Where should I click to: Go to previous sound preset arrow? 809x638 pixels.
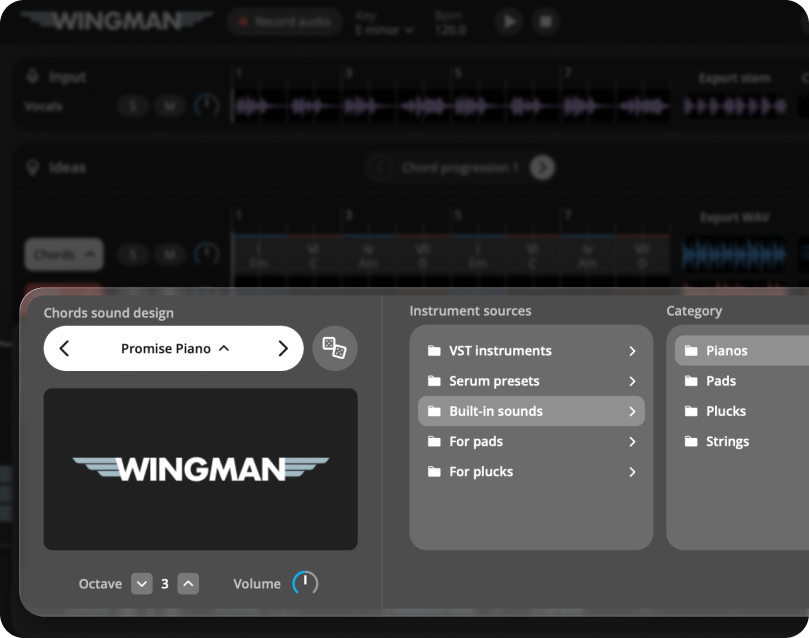[64, 349]
